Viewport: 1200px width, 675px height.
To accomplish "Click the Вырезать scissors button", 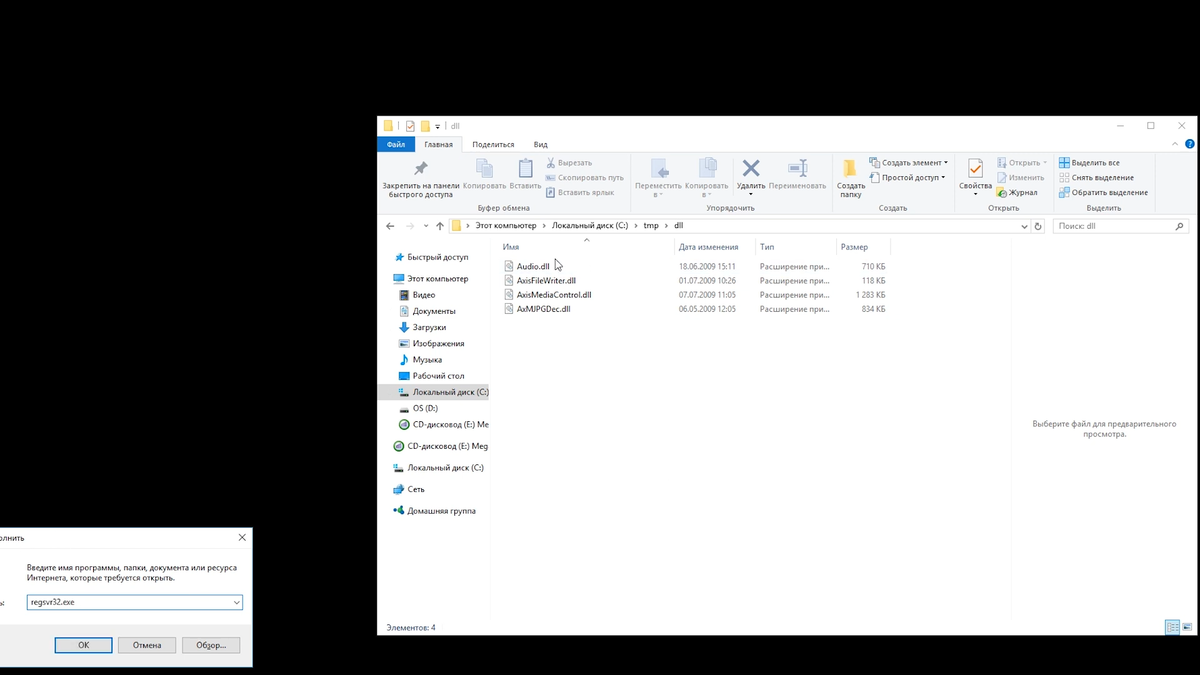I will [x=569, y=162].
